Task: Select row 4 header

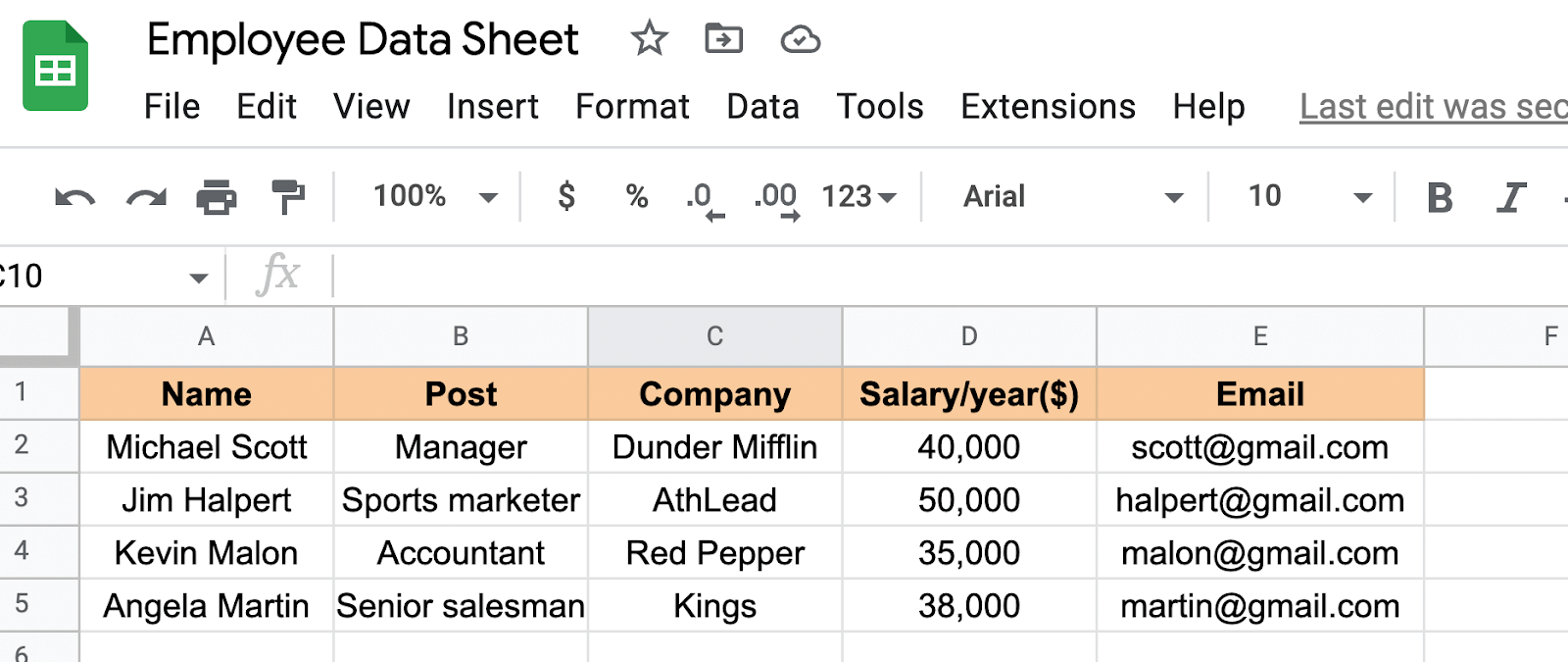Action: [39, 552]
